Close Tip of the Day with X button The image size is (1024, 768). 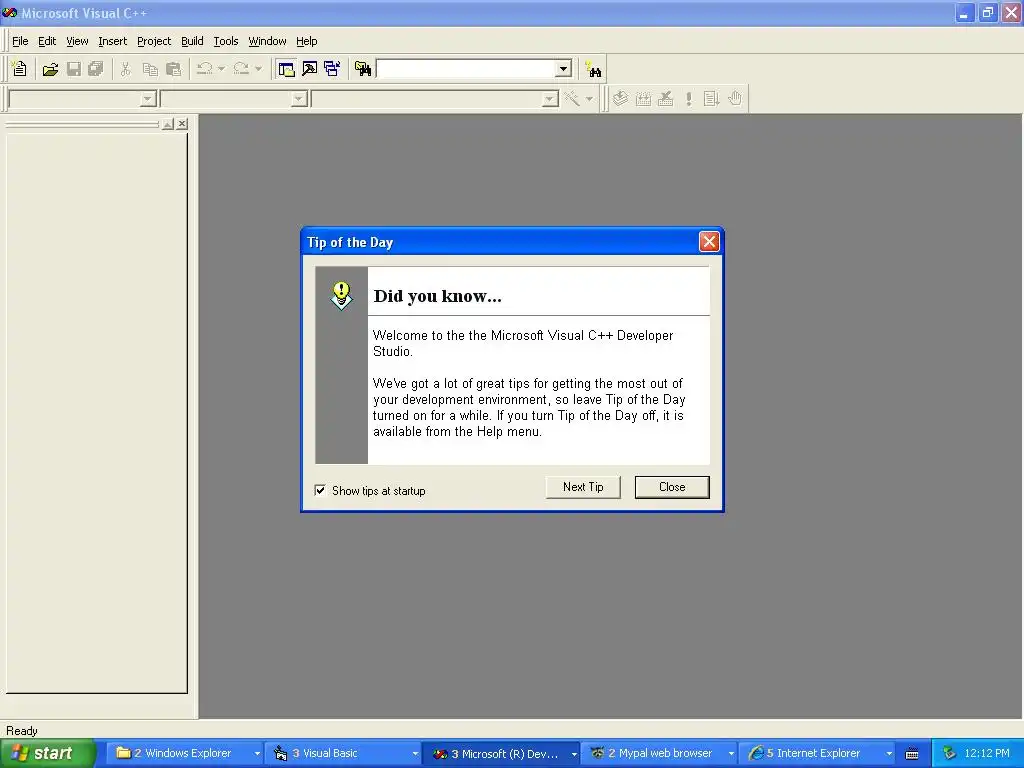pos(709,242)
